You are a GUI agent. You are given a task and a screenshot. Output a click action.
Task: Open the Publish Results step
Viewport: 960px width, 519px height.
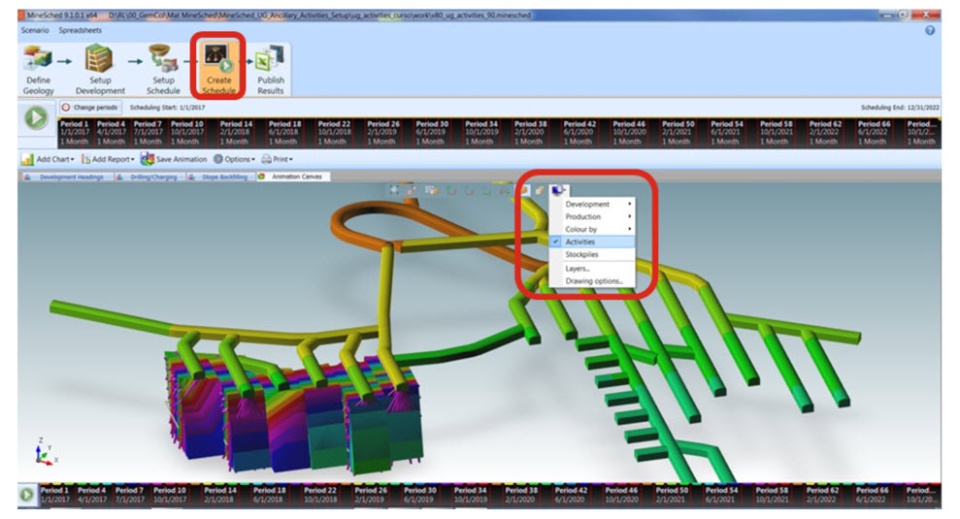[270, 70]
